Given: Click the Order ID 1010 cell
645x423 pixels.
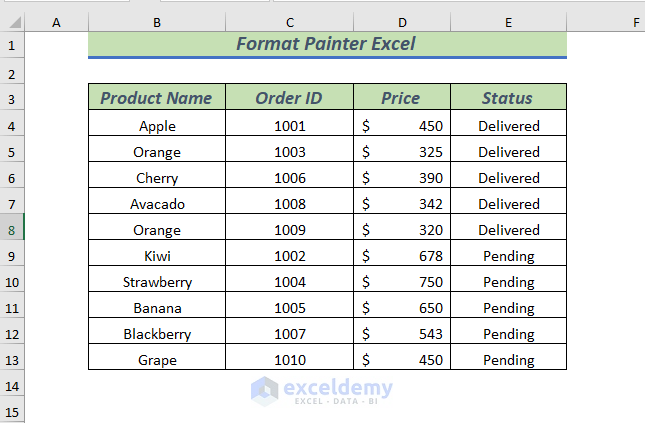Looking at the screenshot, I should coord(289,360).
